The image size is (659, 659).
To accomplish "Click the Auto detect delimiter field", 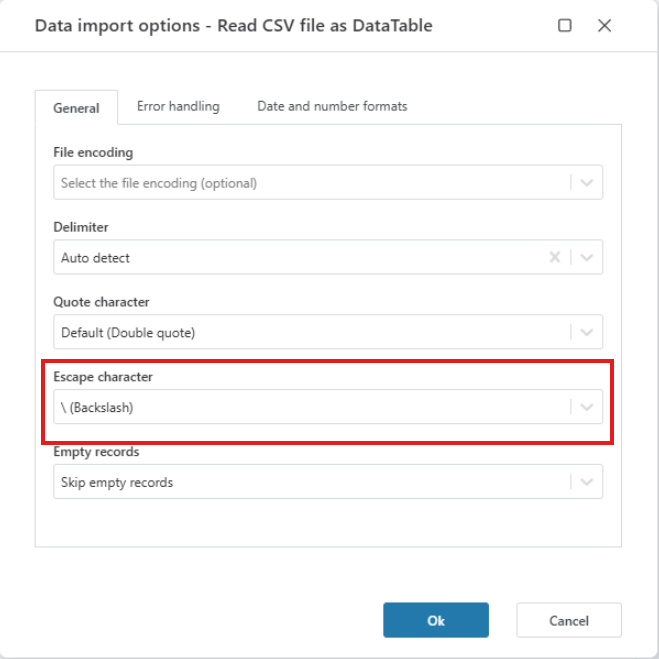I will tap(300, 258).
